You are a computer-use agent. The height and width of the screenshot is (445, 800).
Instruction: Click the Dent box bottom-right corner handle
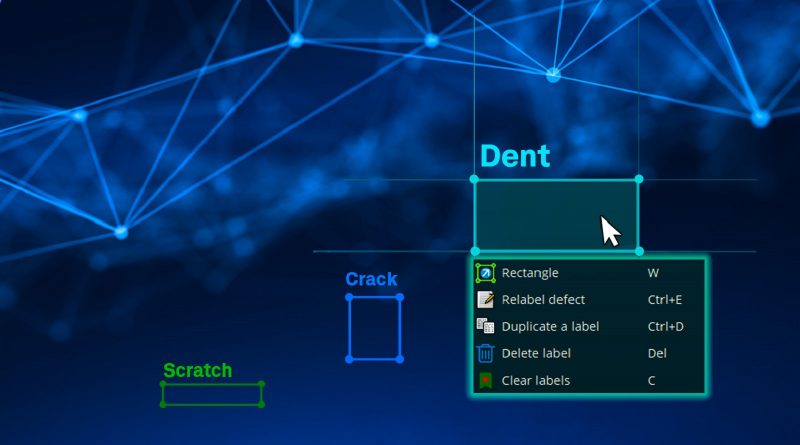click(x=639, y=251)
